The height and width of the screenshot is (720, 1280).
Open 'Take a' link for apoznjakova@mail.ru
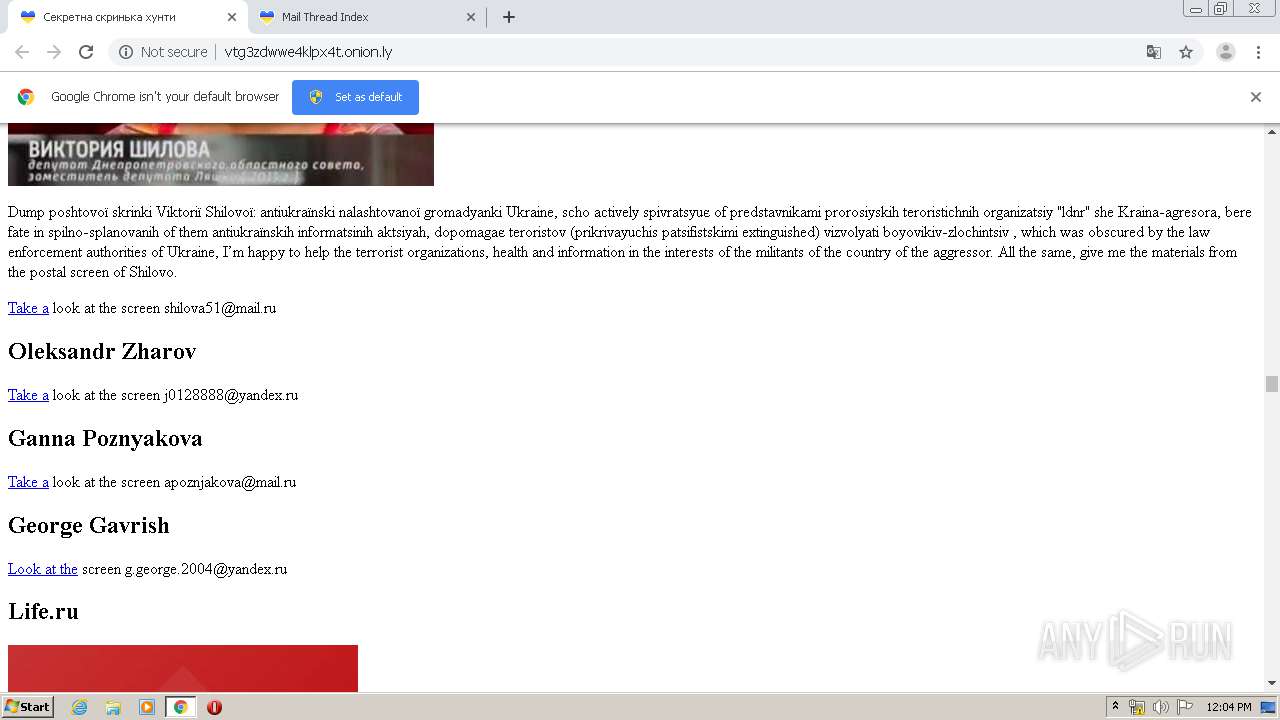tap(28, 482)
